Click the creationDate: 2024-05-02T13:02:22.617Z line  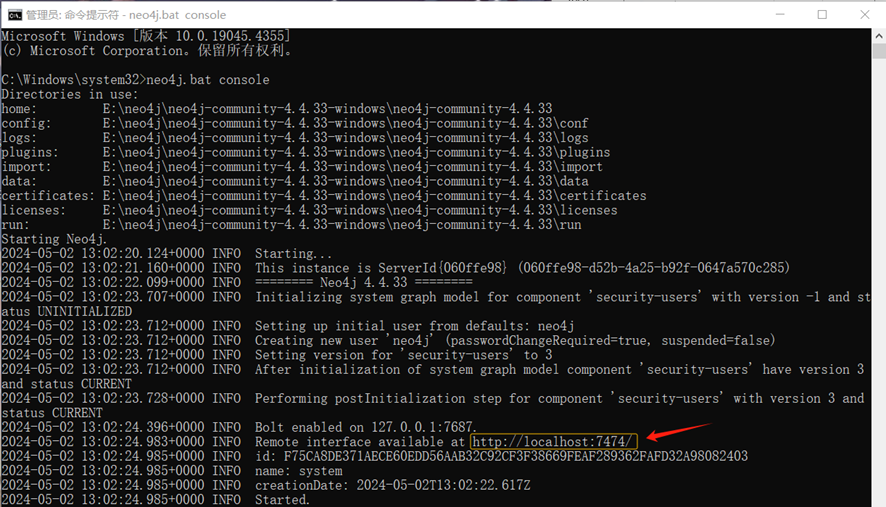pyautogui.click(x=266, y=486)
